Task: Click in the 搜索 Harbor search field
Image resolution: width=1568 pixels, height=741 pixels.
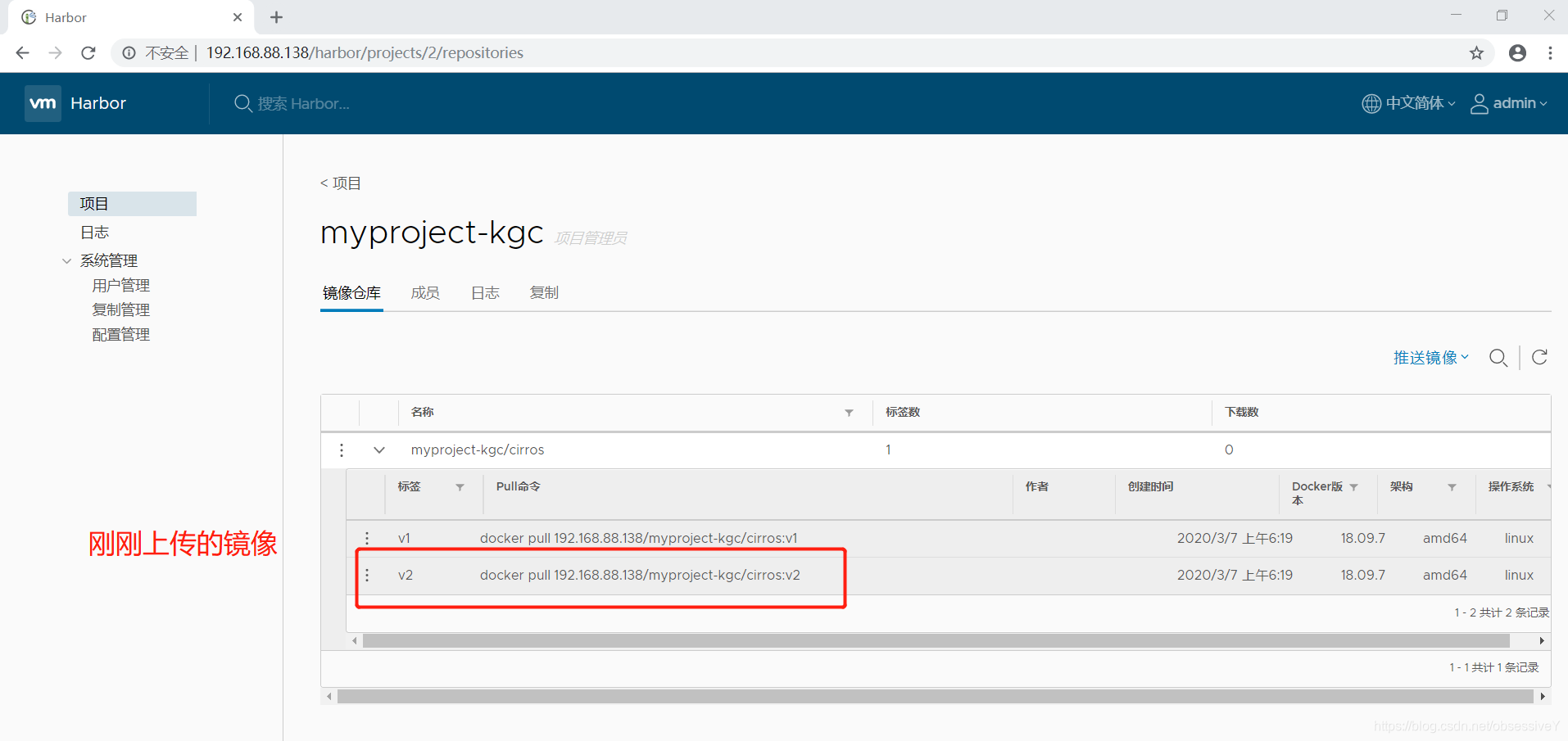Action: pos(303,104)
